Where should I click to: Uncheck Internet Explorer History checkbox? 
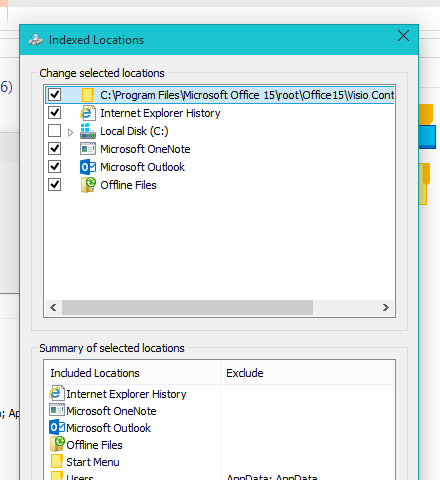[x=54, y=113]
